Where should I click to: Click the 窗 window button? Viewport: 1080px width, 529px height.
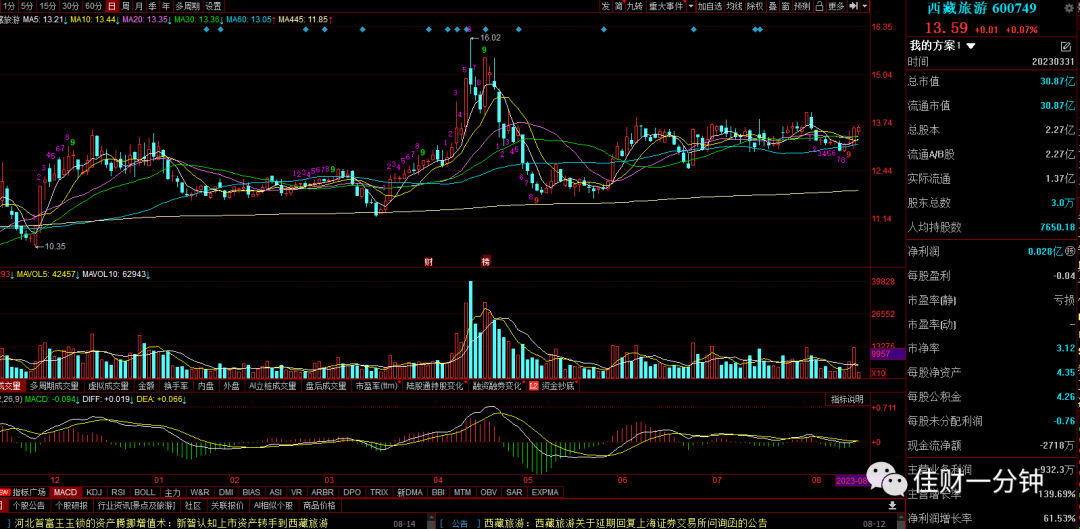tap(785, 6)
